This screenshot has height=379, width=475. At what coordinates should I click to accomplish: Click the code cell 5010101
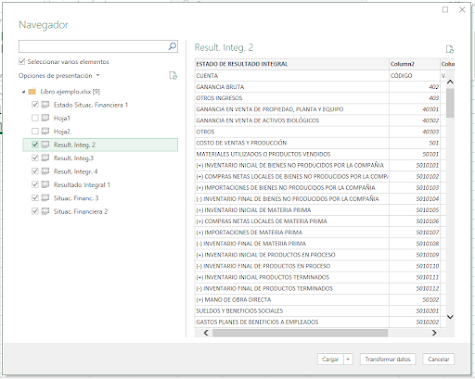tap(415, 165)
